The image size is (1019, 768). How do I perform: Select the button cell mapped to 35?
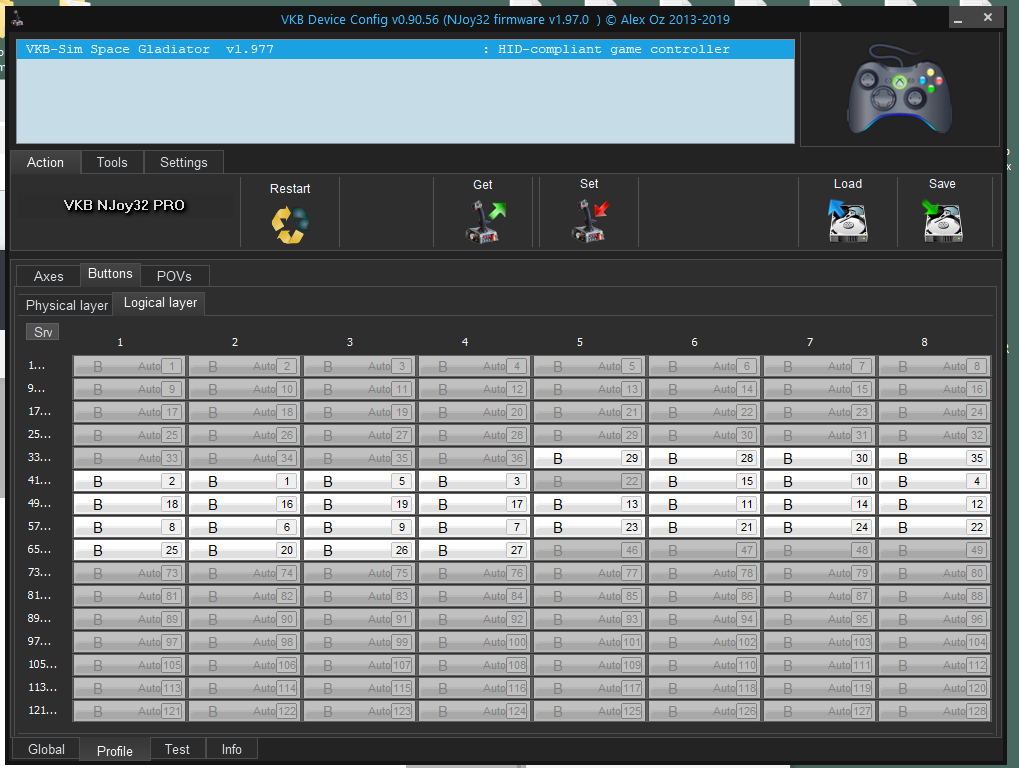coord(933,458)
